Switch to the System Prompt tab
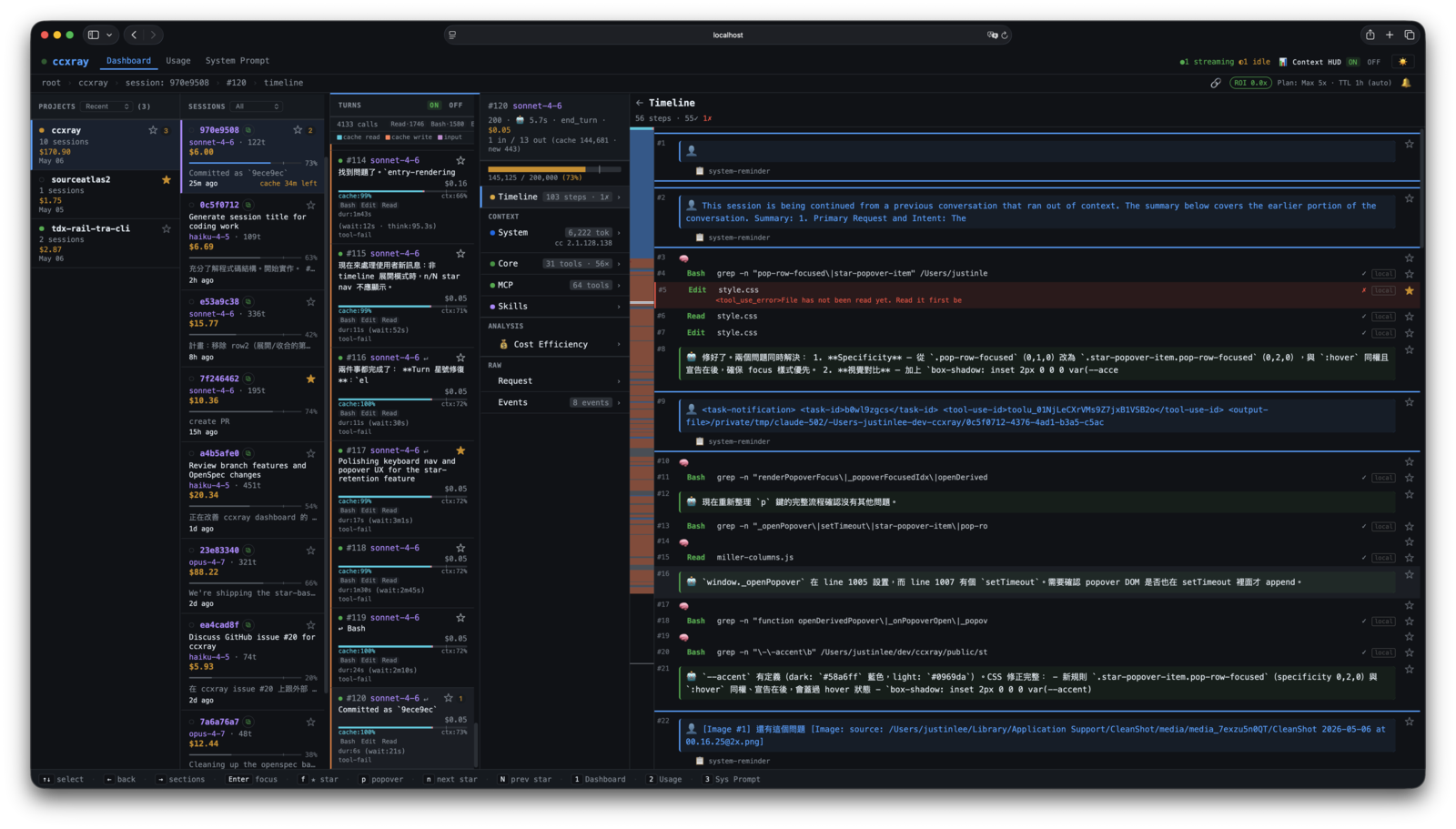This screenshot has width=1456, height=829. pos(238,61)
